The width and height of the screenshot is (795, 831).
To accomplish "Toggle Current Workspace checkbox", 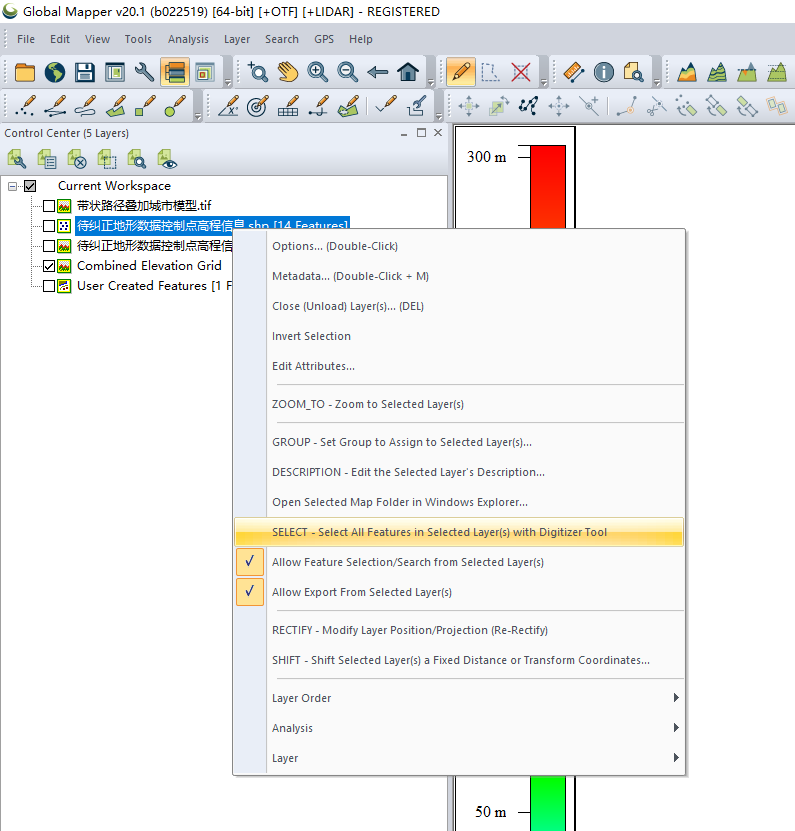I will (30, 186).
